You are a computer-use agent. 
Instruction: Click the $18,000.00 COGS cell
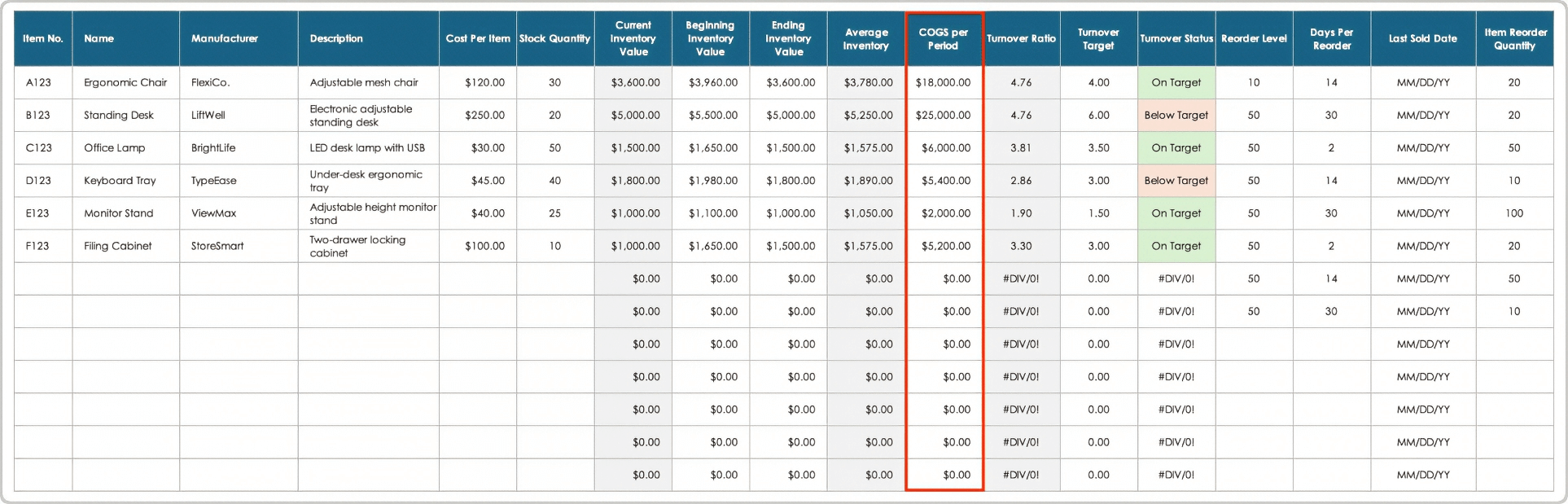tap(943, 83)
